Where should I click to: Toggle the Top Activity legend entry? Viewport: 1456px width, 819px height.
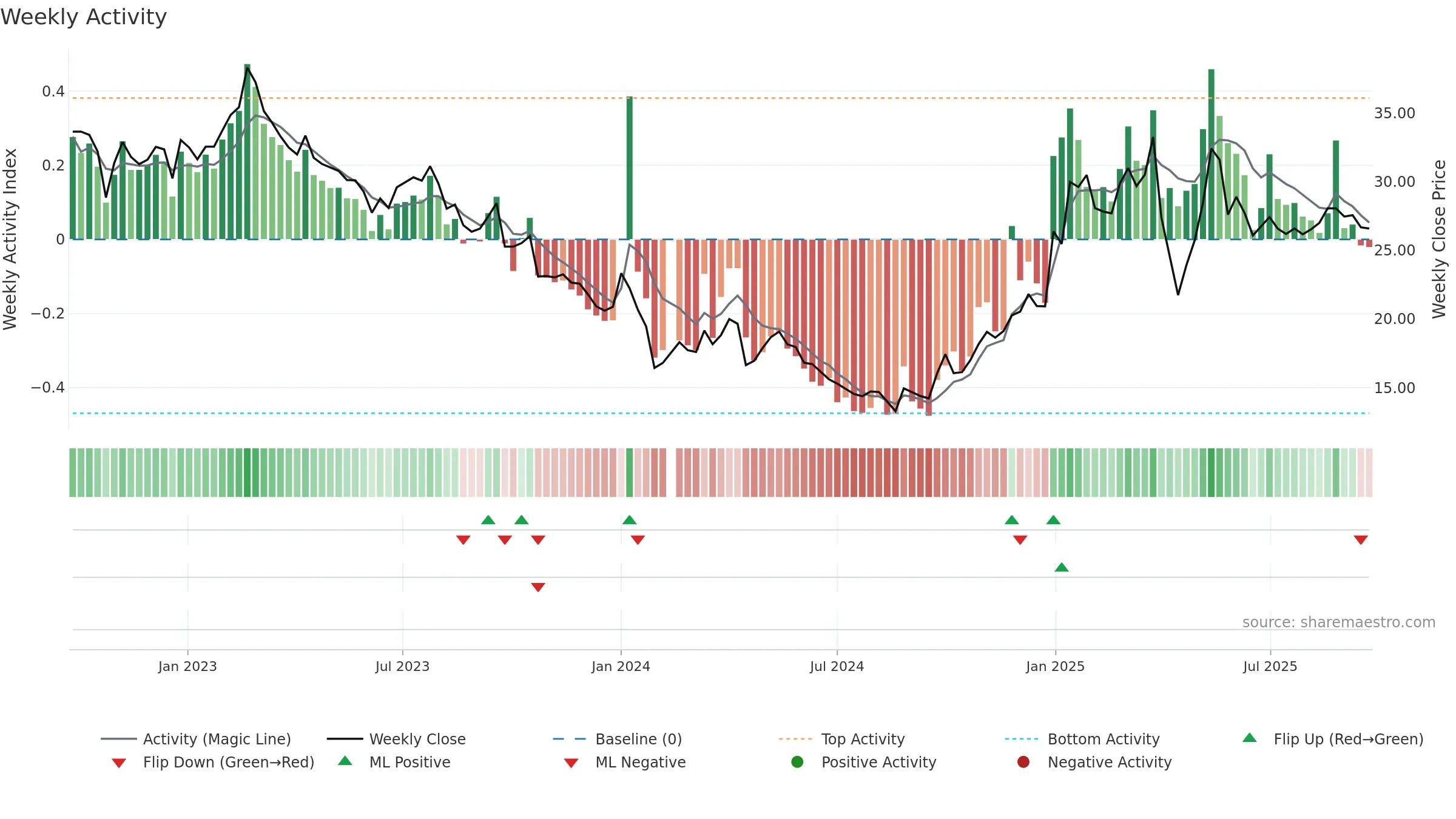coord(842,739)
